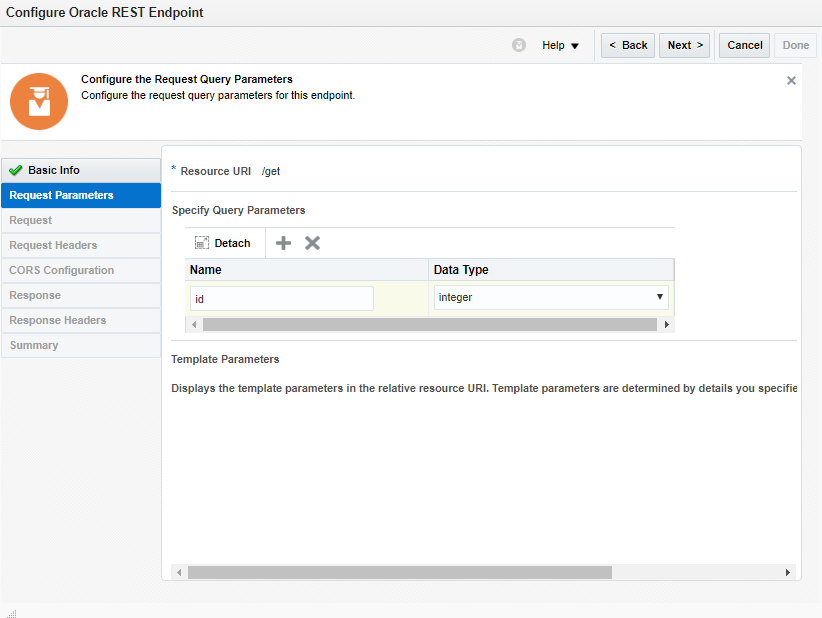Click the Template Parameters heading

point(225,359)
